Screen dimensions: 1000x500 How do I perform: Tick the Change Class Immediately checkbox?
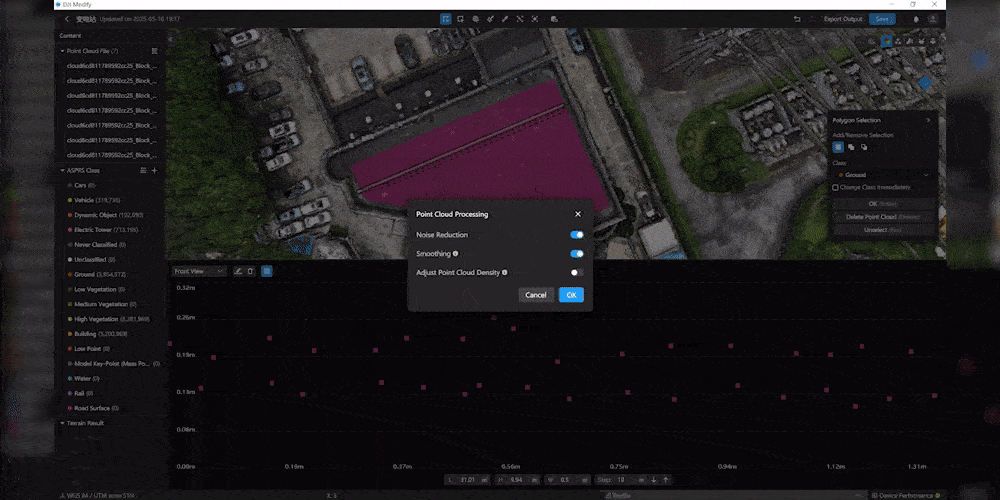point(835,188)
